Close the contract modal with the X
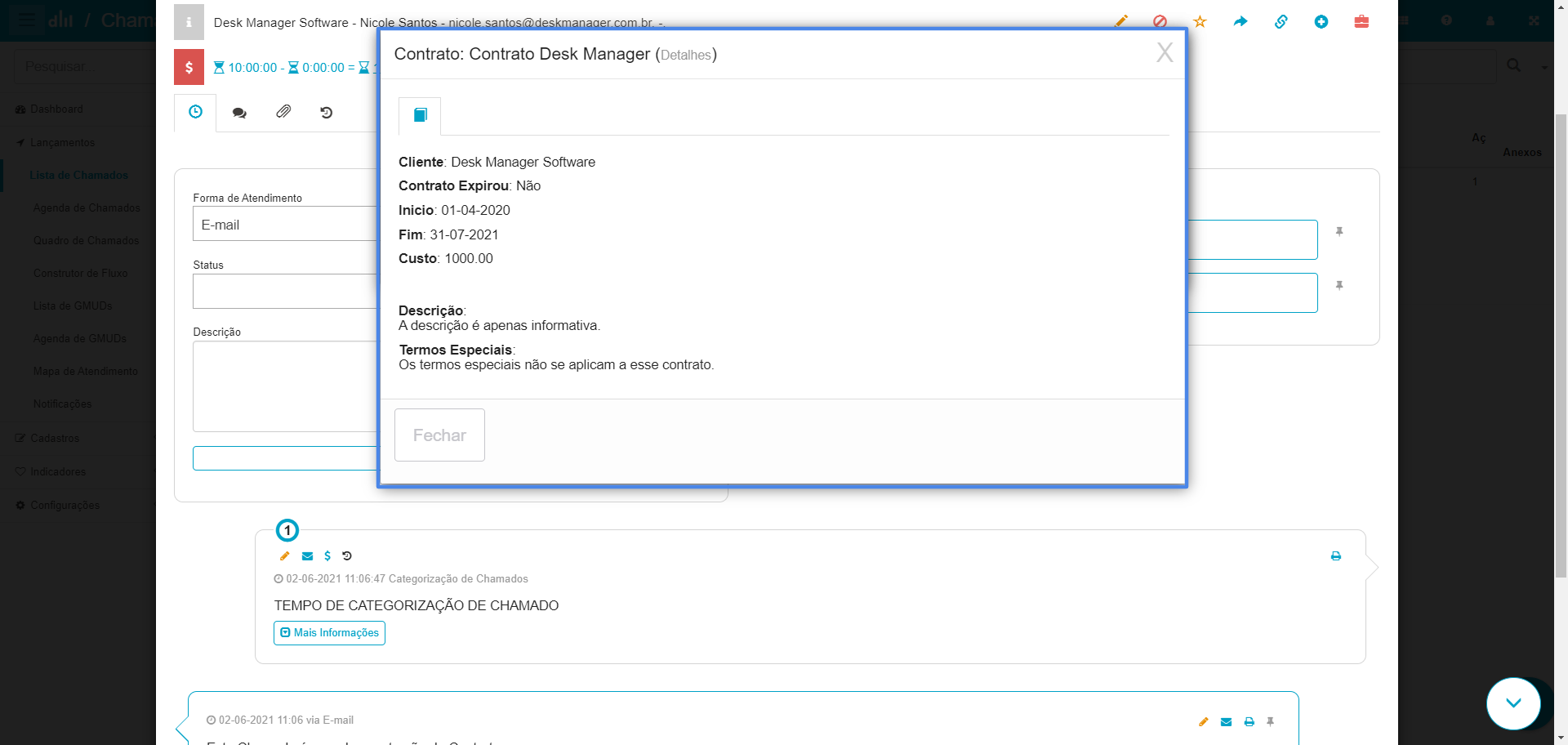Viewport: 1568px width, 745px height. pos(1165,52)
